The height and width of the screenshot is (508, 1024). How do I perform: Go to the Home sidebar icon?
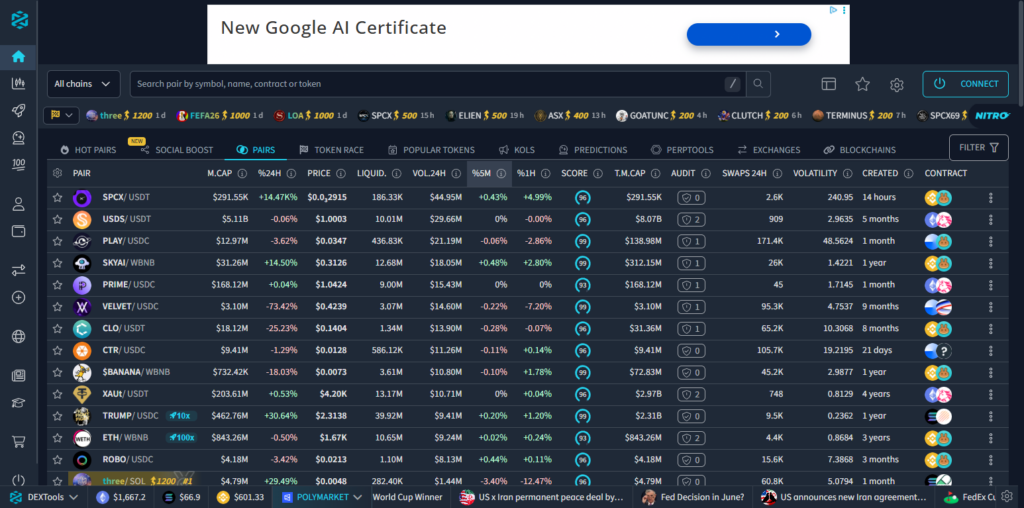[18, 56]
